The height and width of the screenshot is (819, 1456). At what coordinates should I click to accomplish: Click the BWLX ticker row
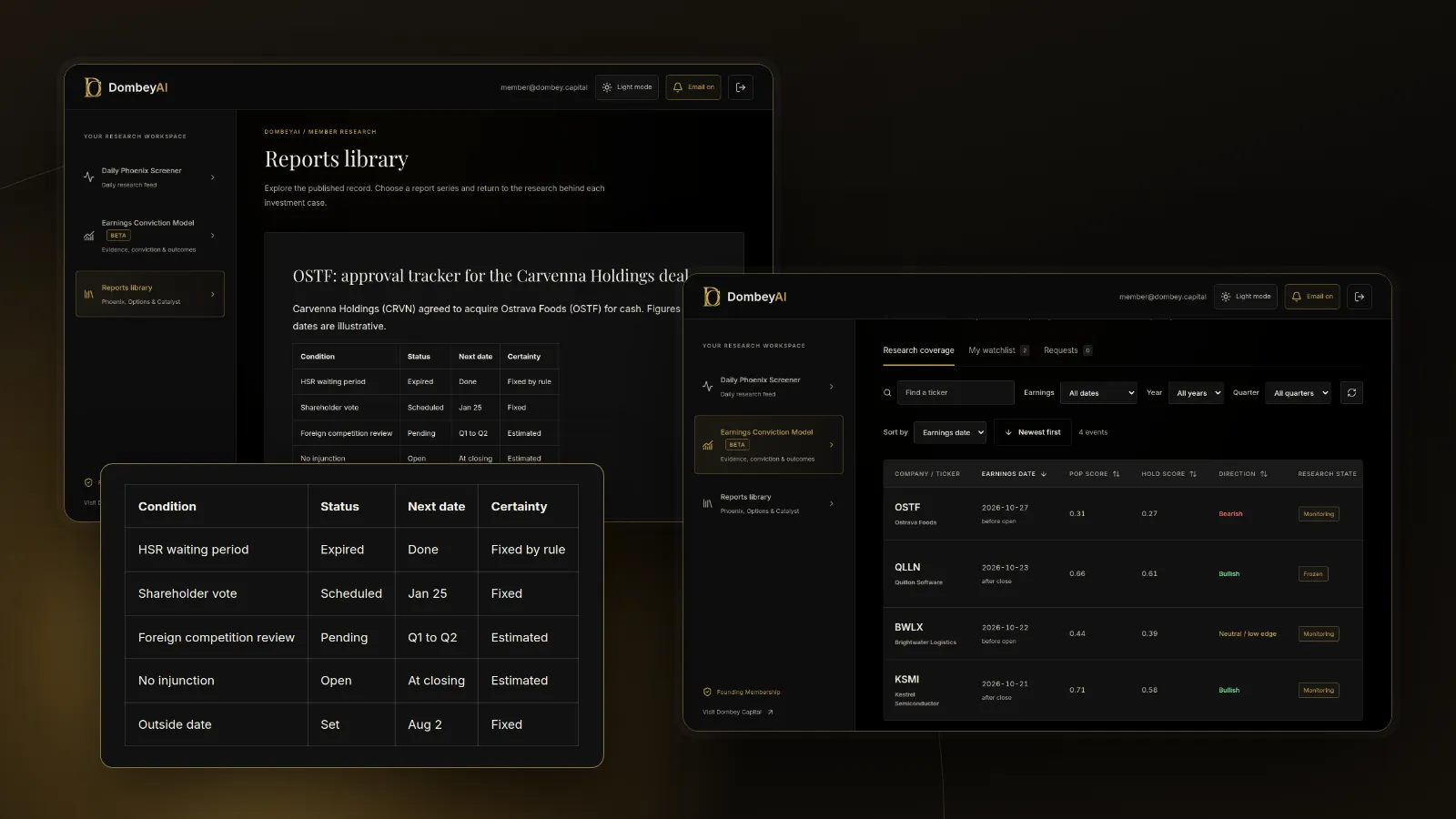click(x=1123, y=634)
